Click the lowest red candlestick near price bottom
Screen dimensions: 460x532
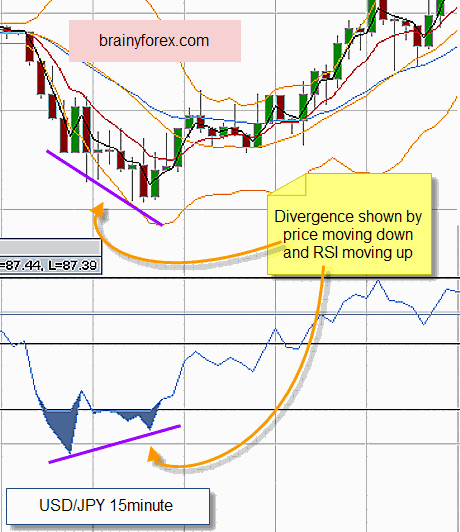coord(144,181)
